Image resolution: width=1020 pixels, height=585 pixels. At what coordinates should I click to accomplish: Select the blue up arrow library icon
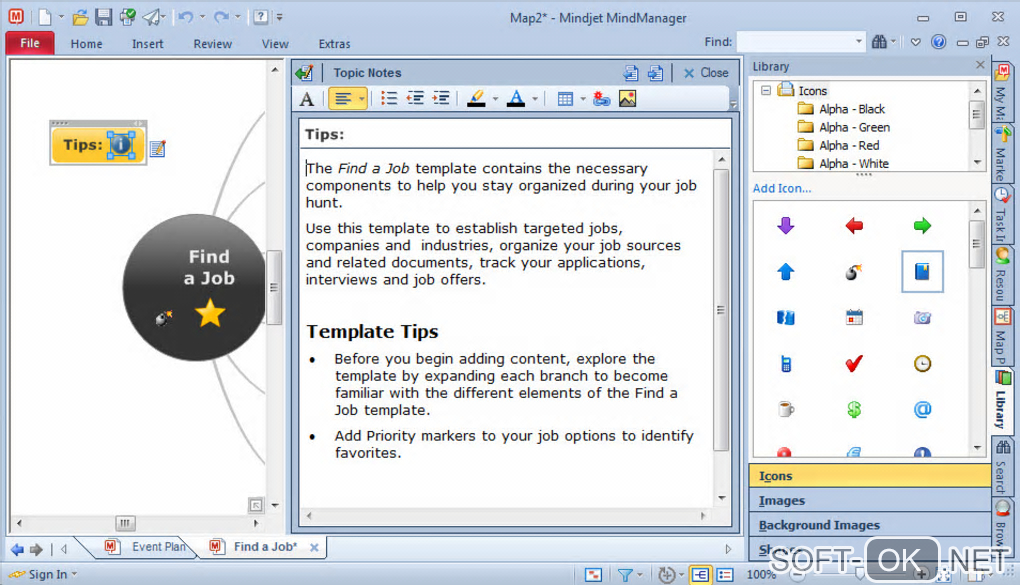pos(786,271)
